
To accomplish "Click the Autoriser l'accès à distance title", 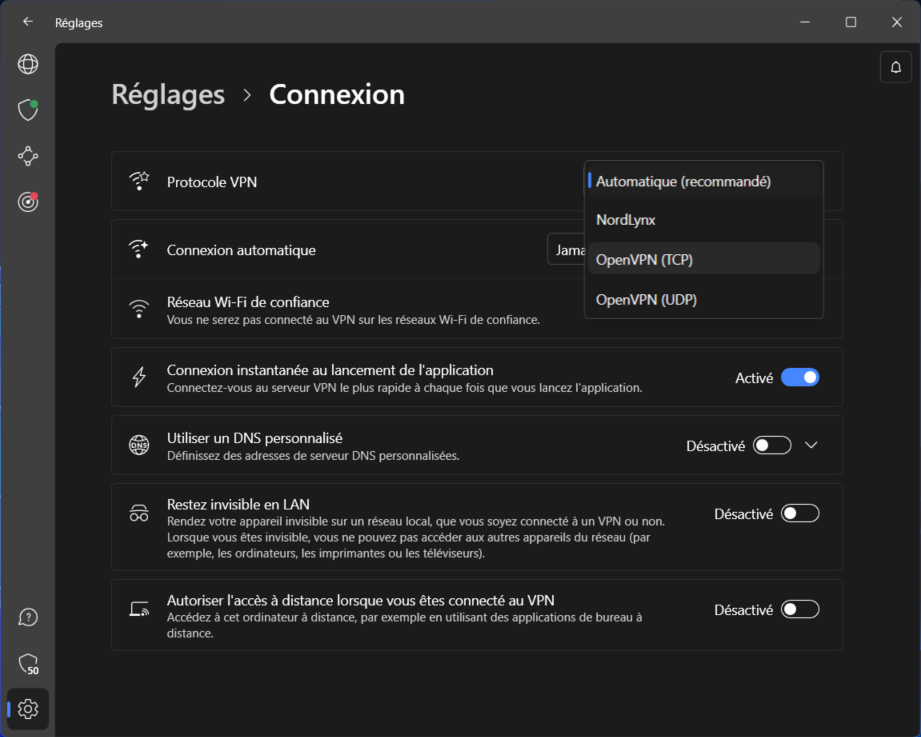I will click(x=361, y=600).
